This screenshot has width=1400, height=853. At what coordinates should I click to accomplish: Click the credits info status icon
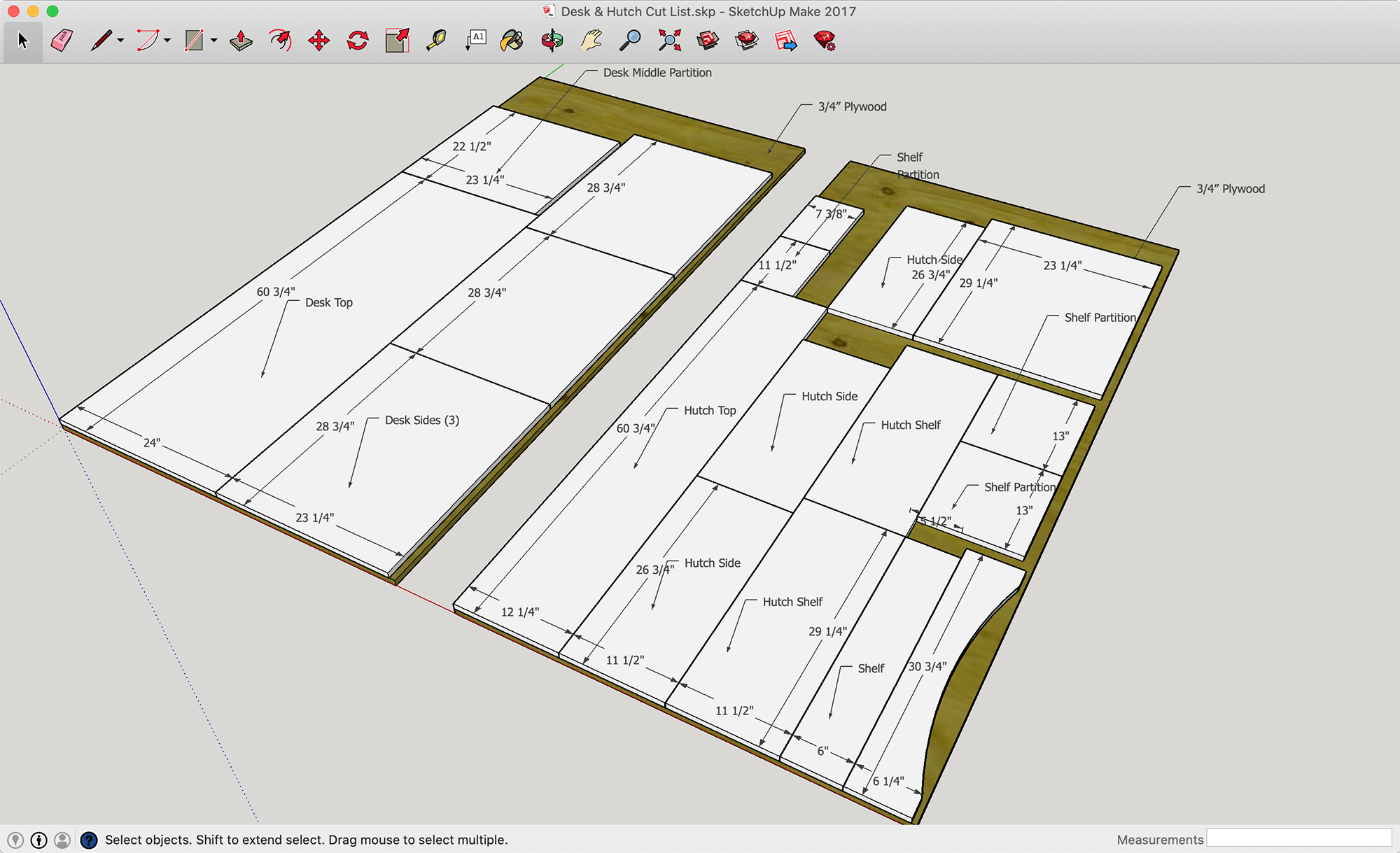(39, 840)
